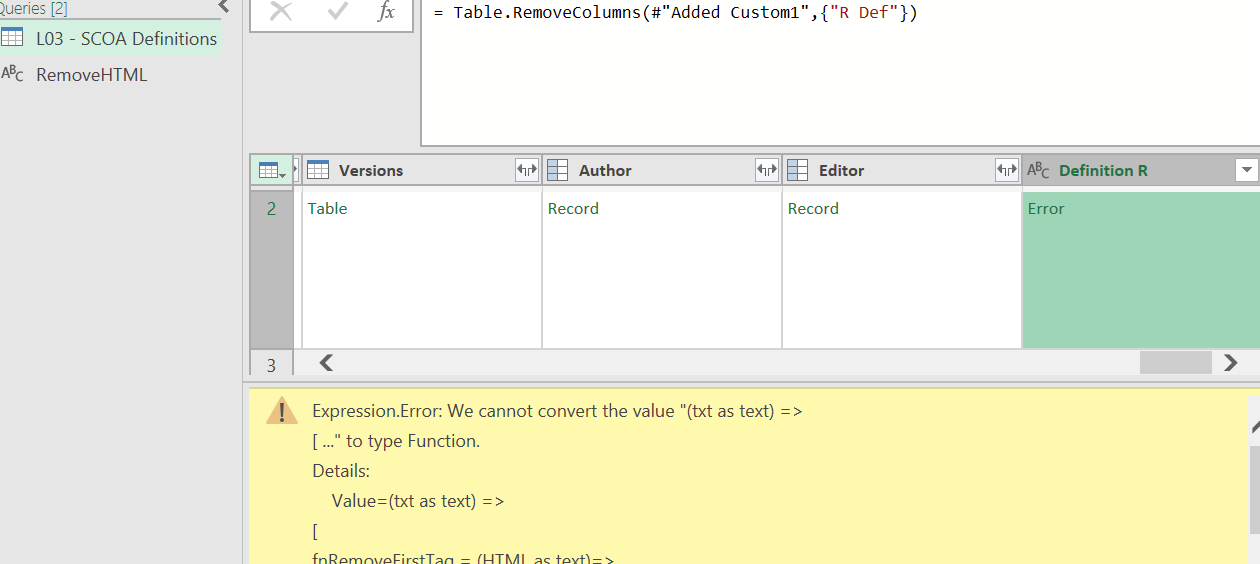
Task: Select the Error cell in Definition R
Action: (x=1141, y=268)
